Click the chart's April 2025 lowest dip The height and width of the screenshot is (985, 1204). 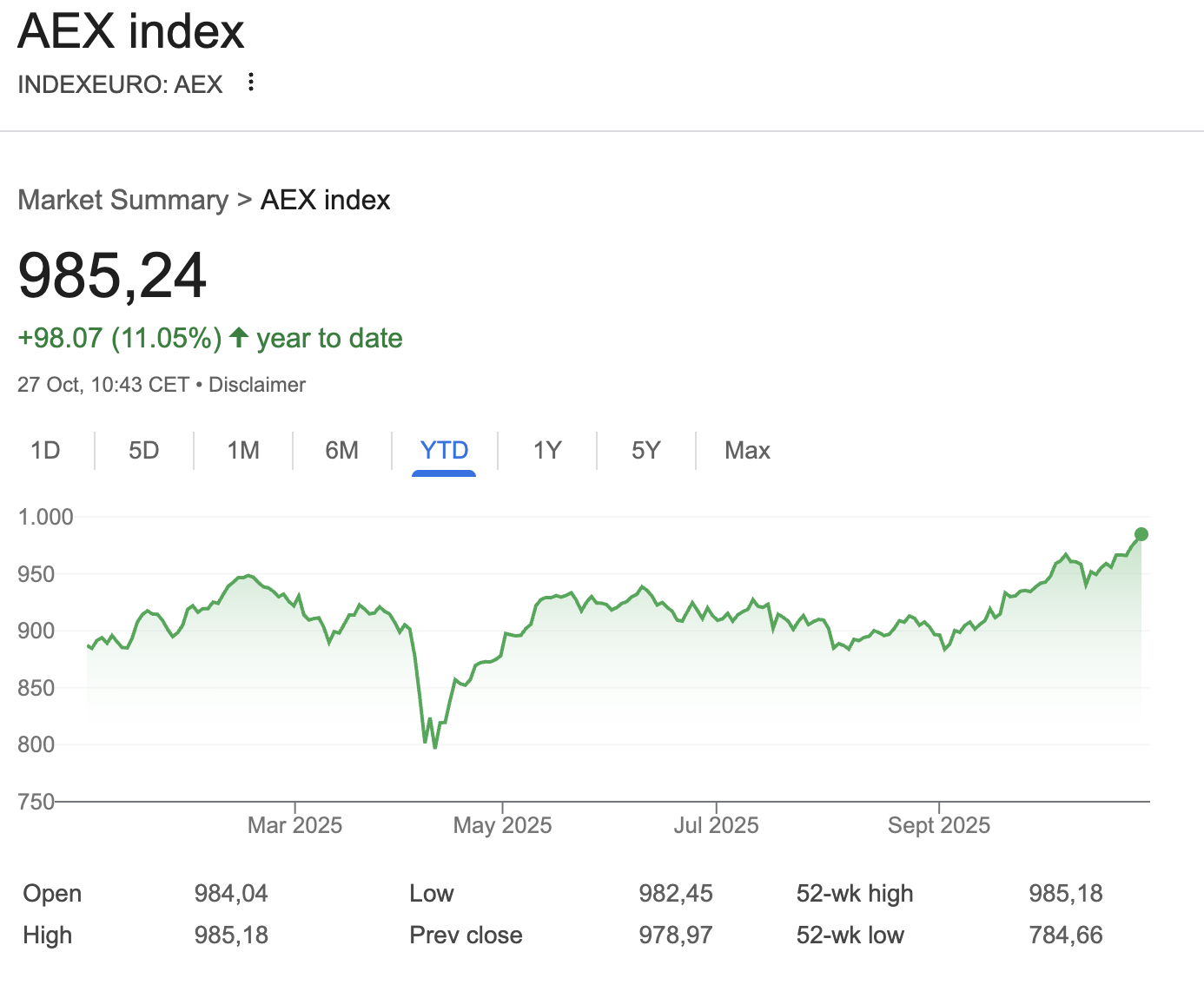(434, 746)
